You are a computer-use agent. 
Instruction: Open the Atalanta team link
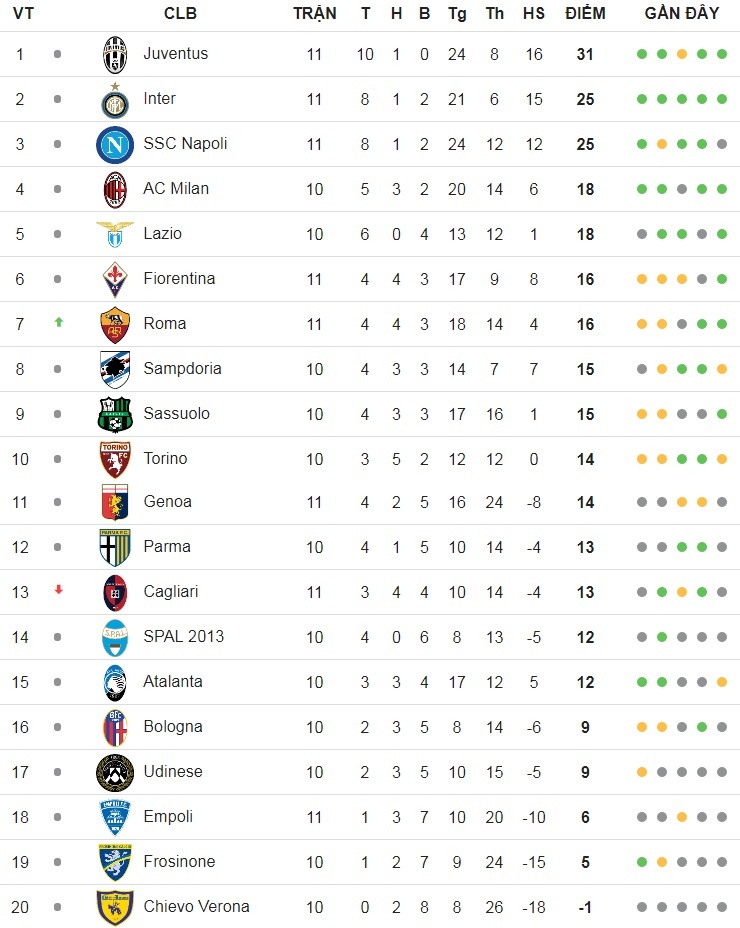tap(173, 682)
